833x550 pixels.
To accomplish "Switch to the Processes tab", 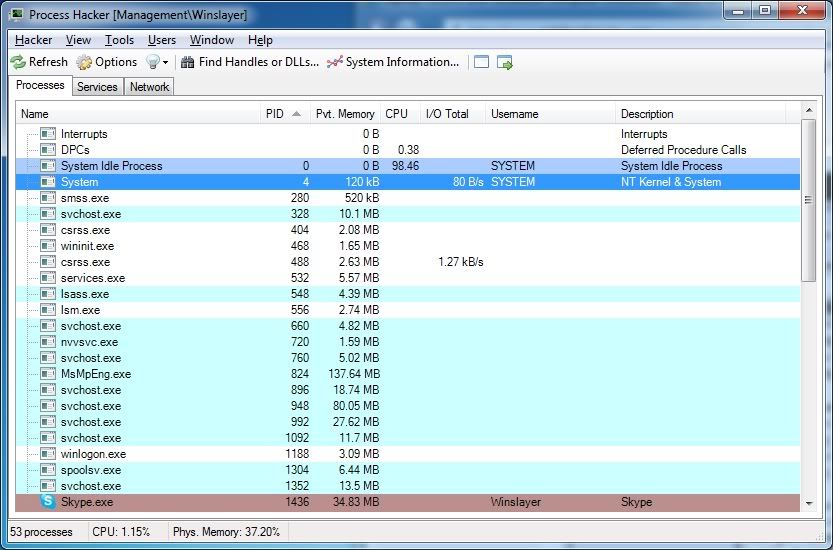I will [40, 86].
